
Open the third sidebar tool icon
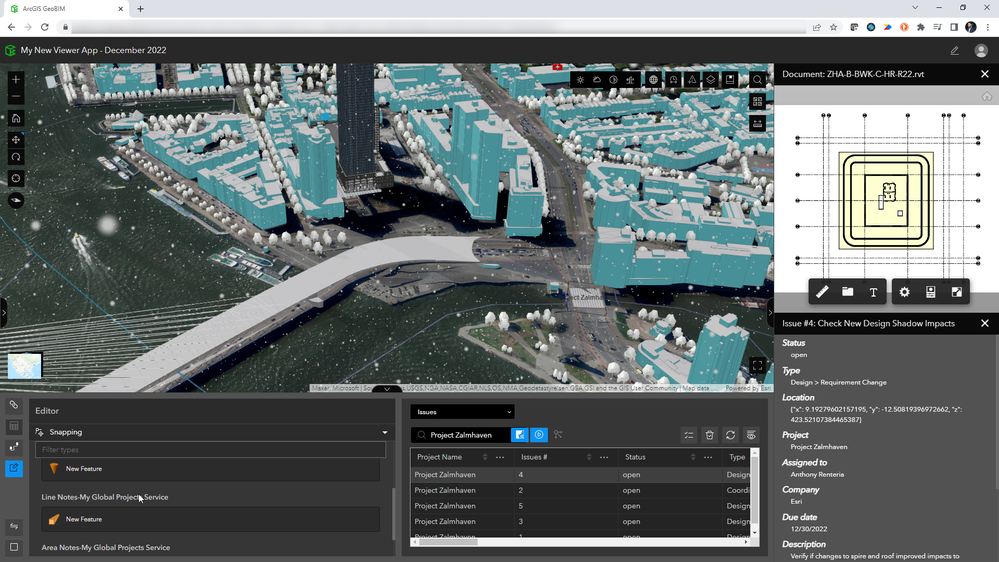coord(14,447)
